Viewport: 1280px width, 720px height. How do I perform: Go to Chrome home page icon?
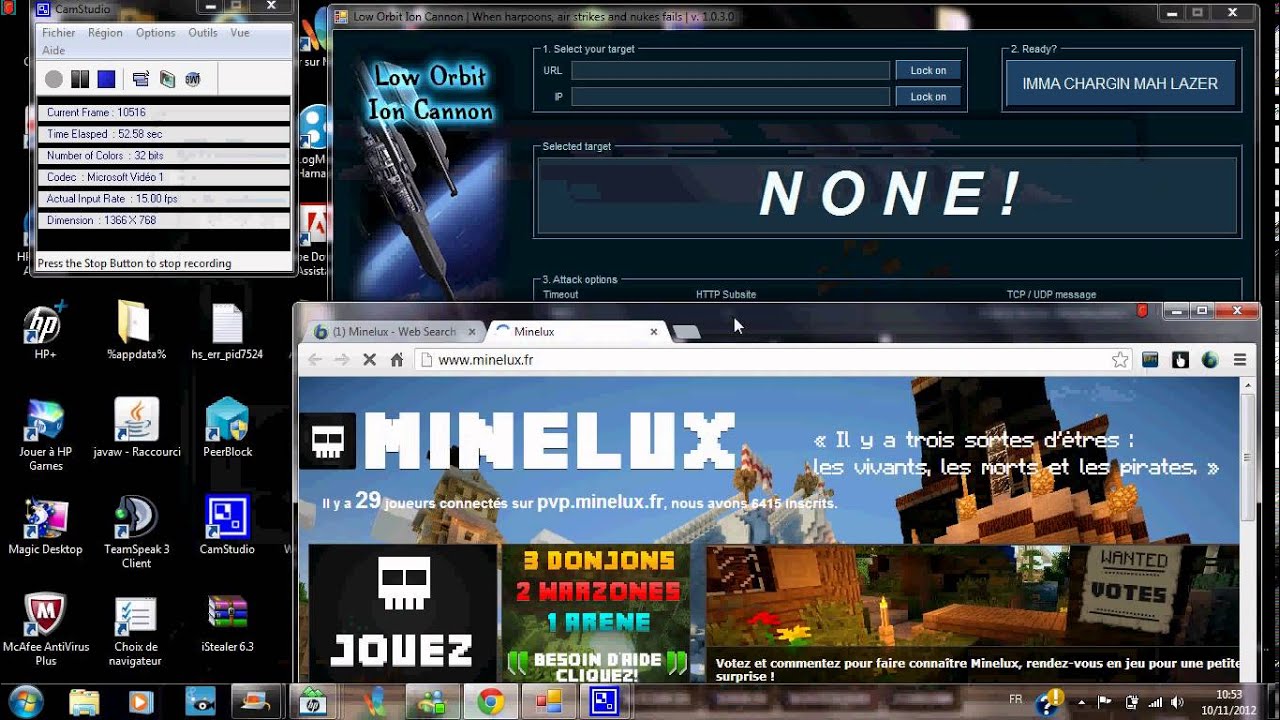pyautogui.click(x=397, y=360)
